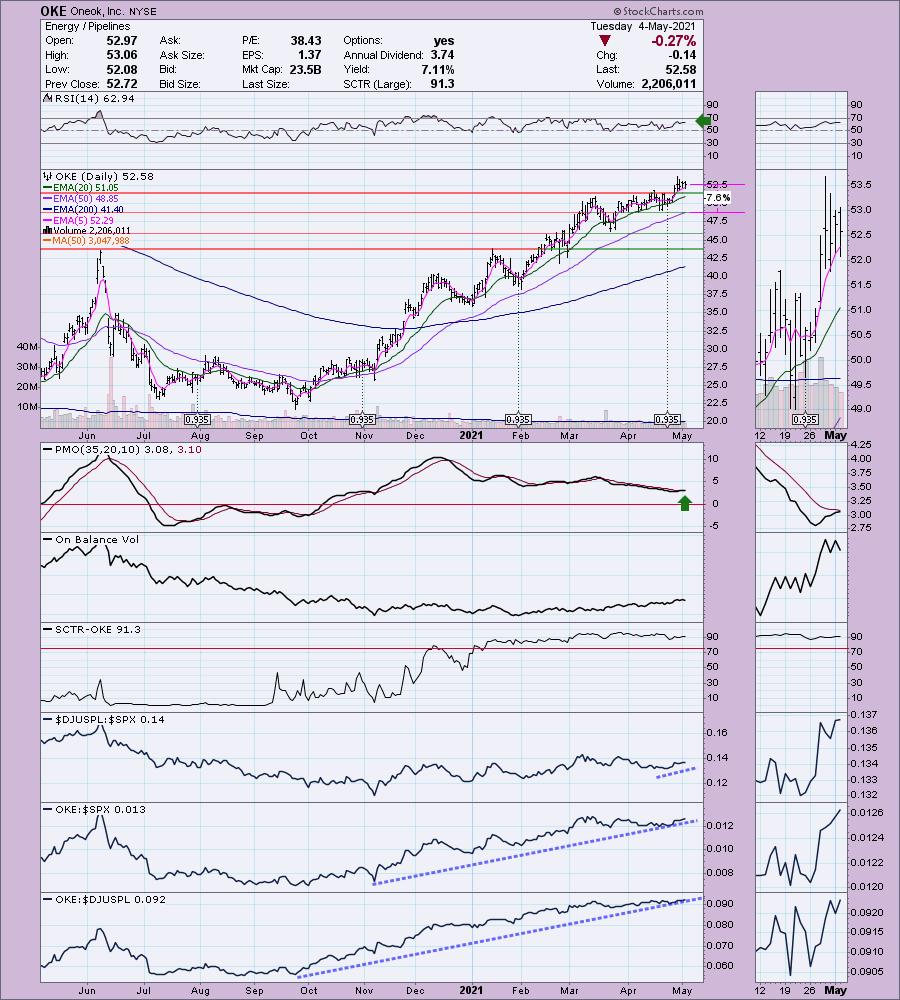900x1000 pixels.
Task: Click the OKE ticker symbol title
Action: tap(53, 11)
